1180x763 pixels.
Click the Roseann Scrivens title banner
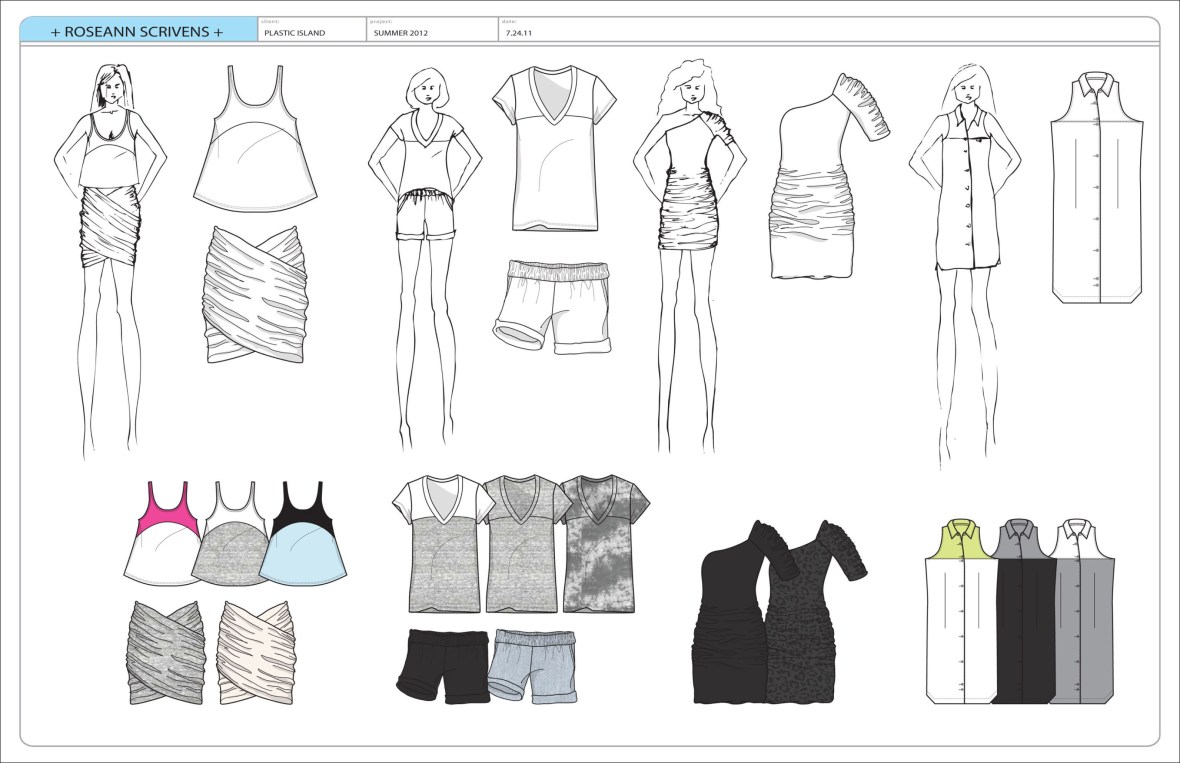click(x=137, y=31)
